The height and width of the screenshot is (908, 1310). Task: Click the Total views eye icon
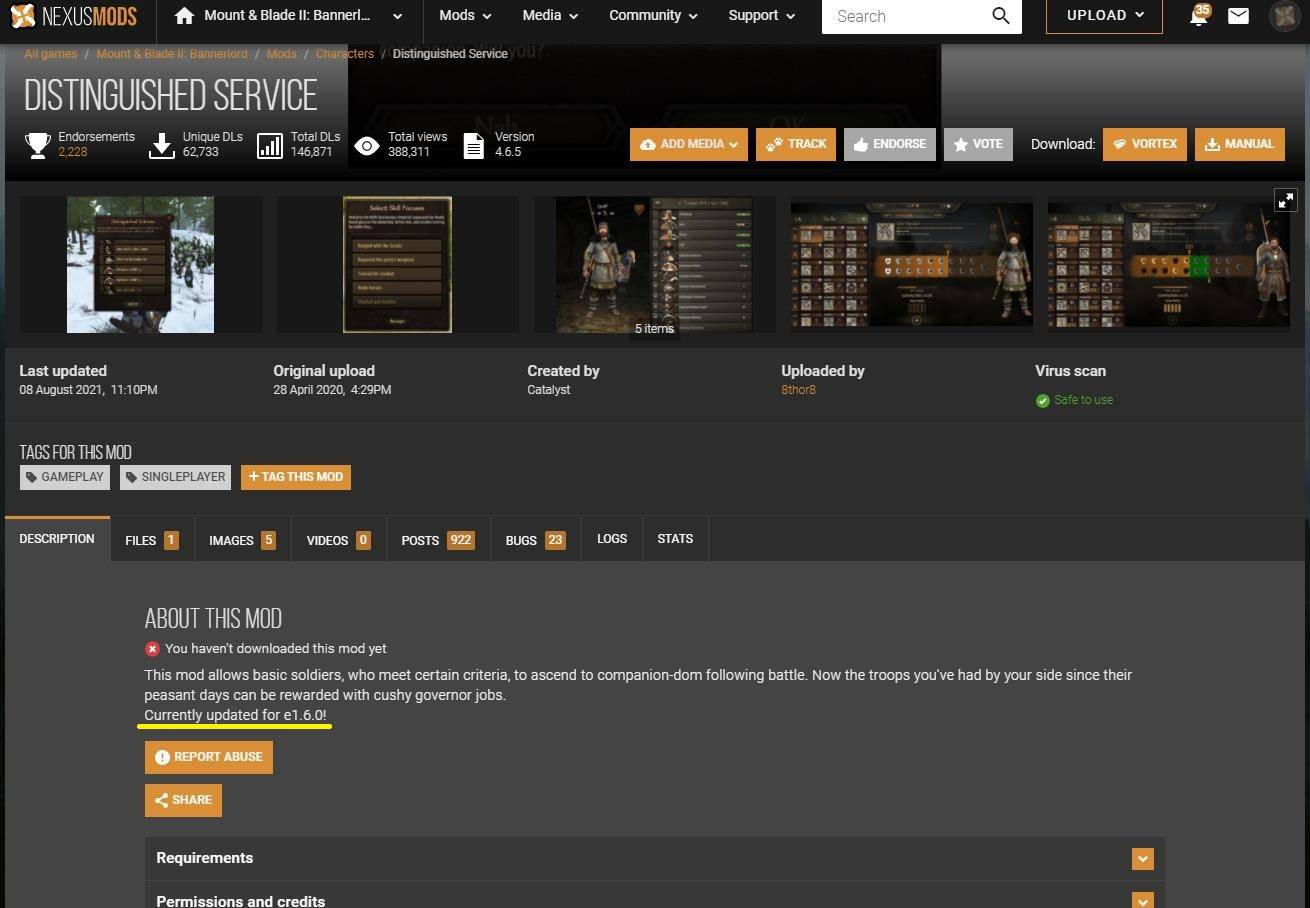pyautogui.click(x=367, y=147)
